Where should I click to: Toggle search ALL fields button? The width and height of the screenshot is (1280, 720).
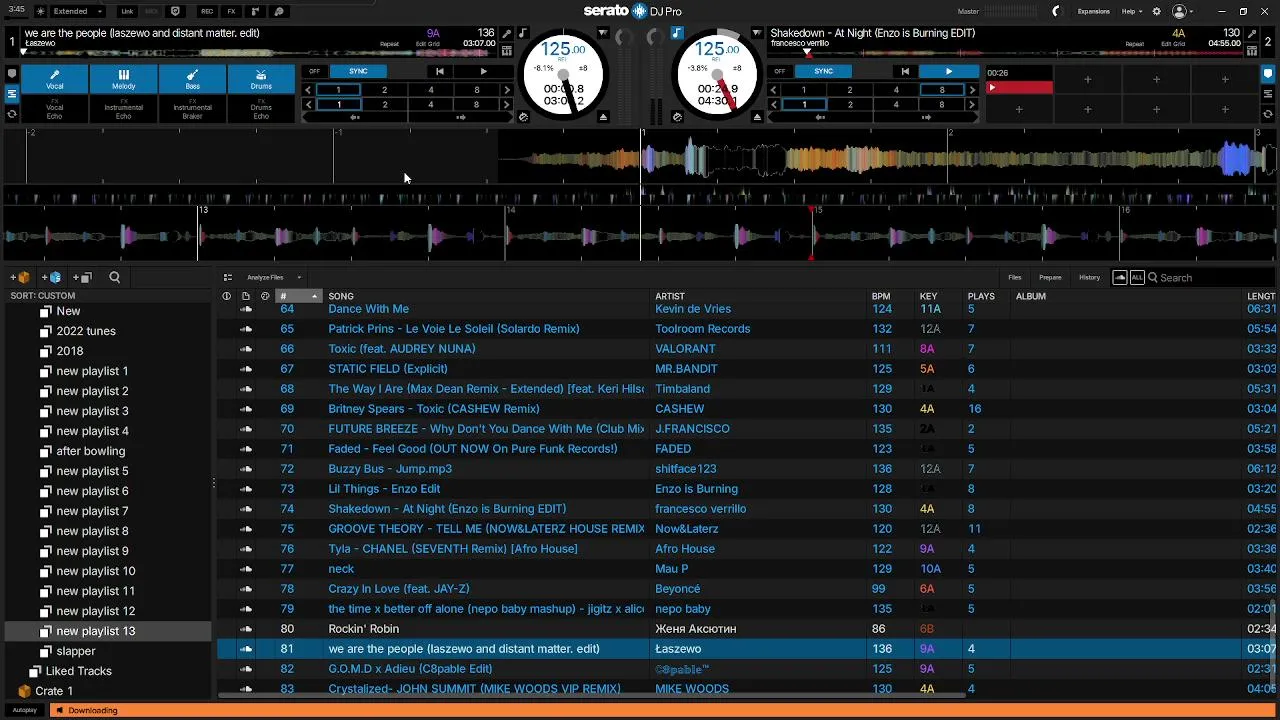(x=1137, y=277)
